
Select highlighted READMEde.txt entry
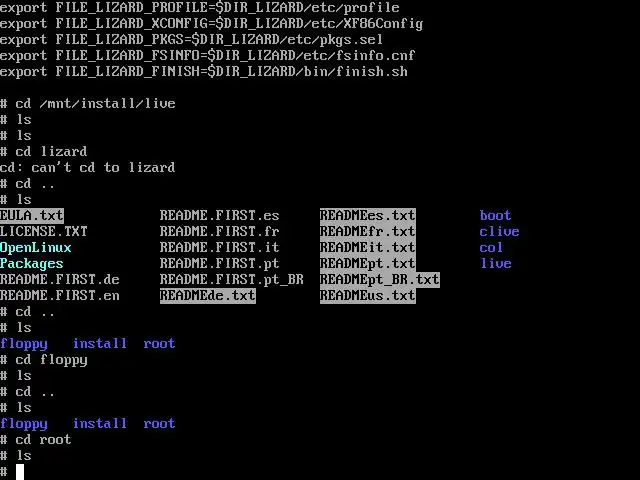[208, 296]
